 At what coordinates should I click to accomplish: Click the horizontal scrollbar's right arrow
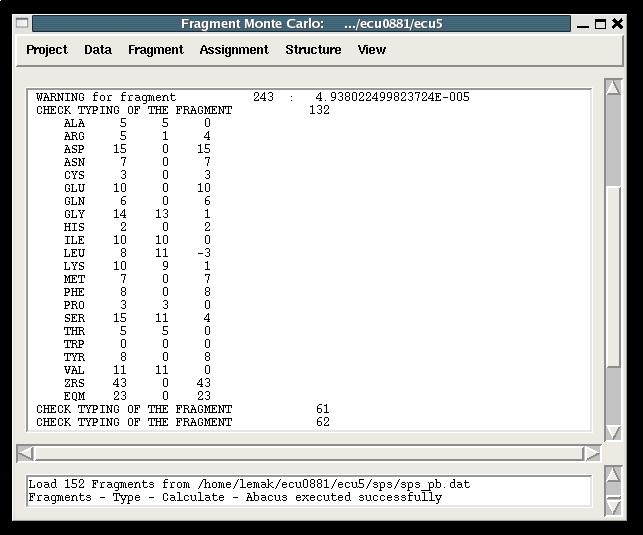pos(591,454)
